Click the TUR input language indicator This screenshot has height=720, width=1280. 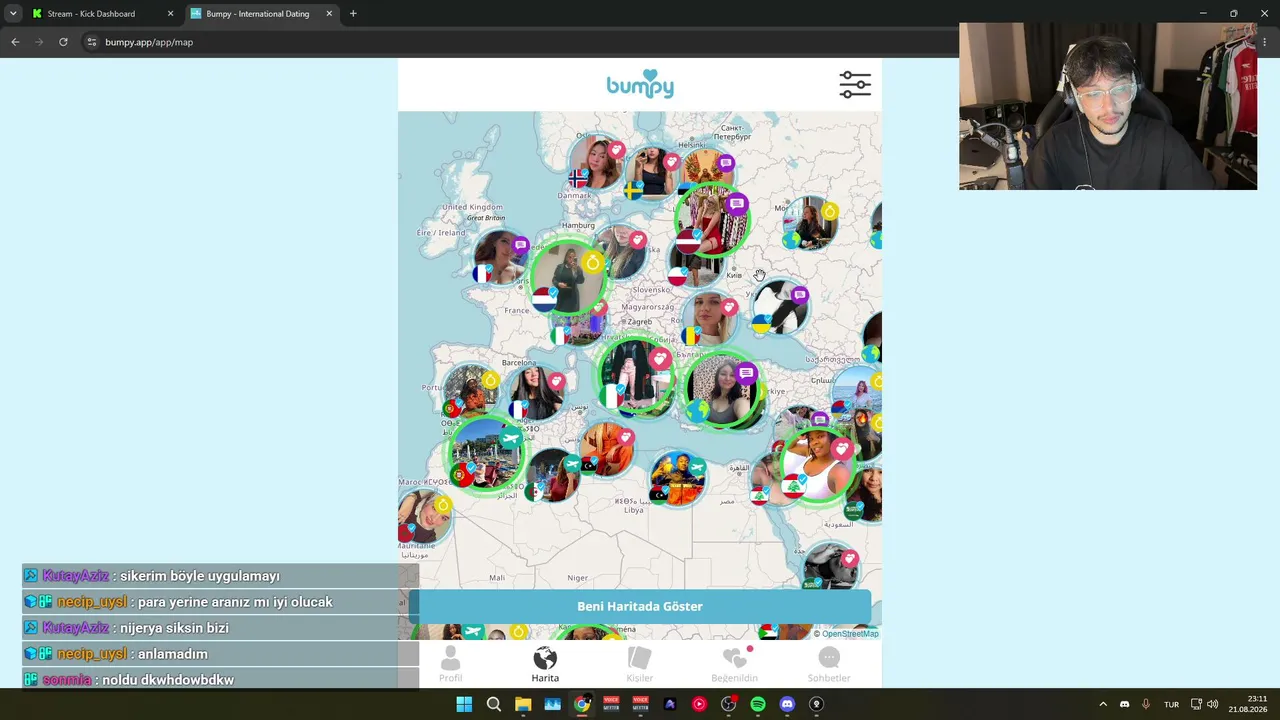[x=1171, y=704]
